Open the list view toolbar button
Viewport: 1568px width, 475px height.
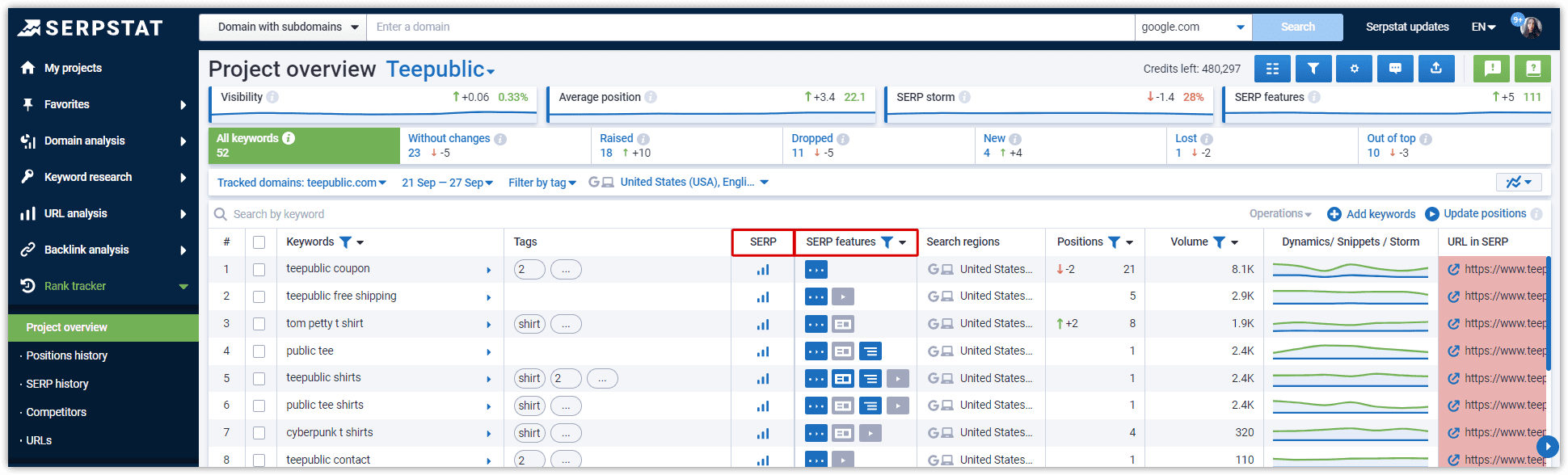click(1272, 69)
